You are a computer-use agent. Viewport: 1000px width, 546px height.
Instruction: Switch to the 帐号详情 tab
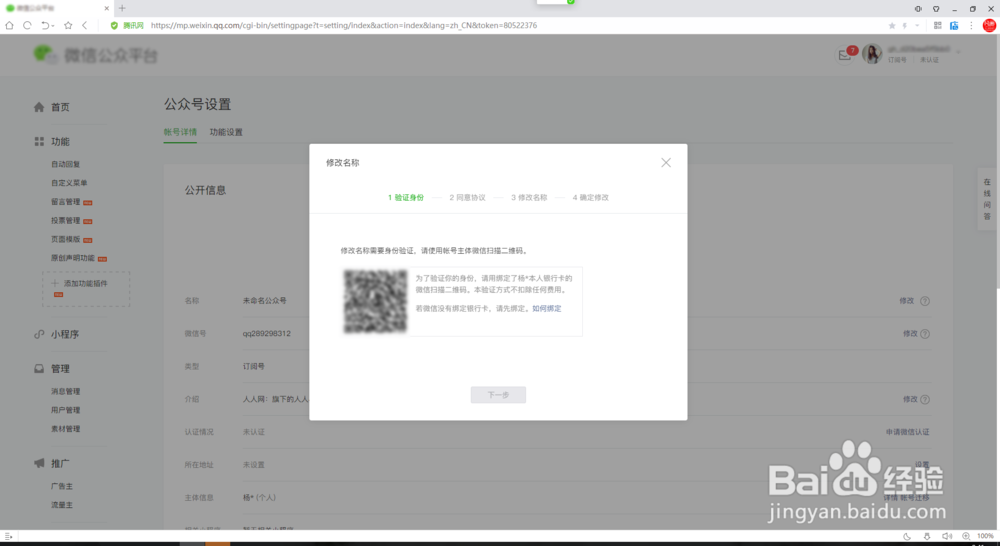180,132
